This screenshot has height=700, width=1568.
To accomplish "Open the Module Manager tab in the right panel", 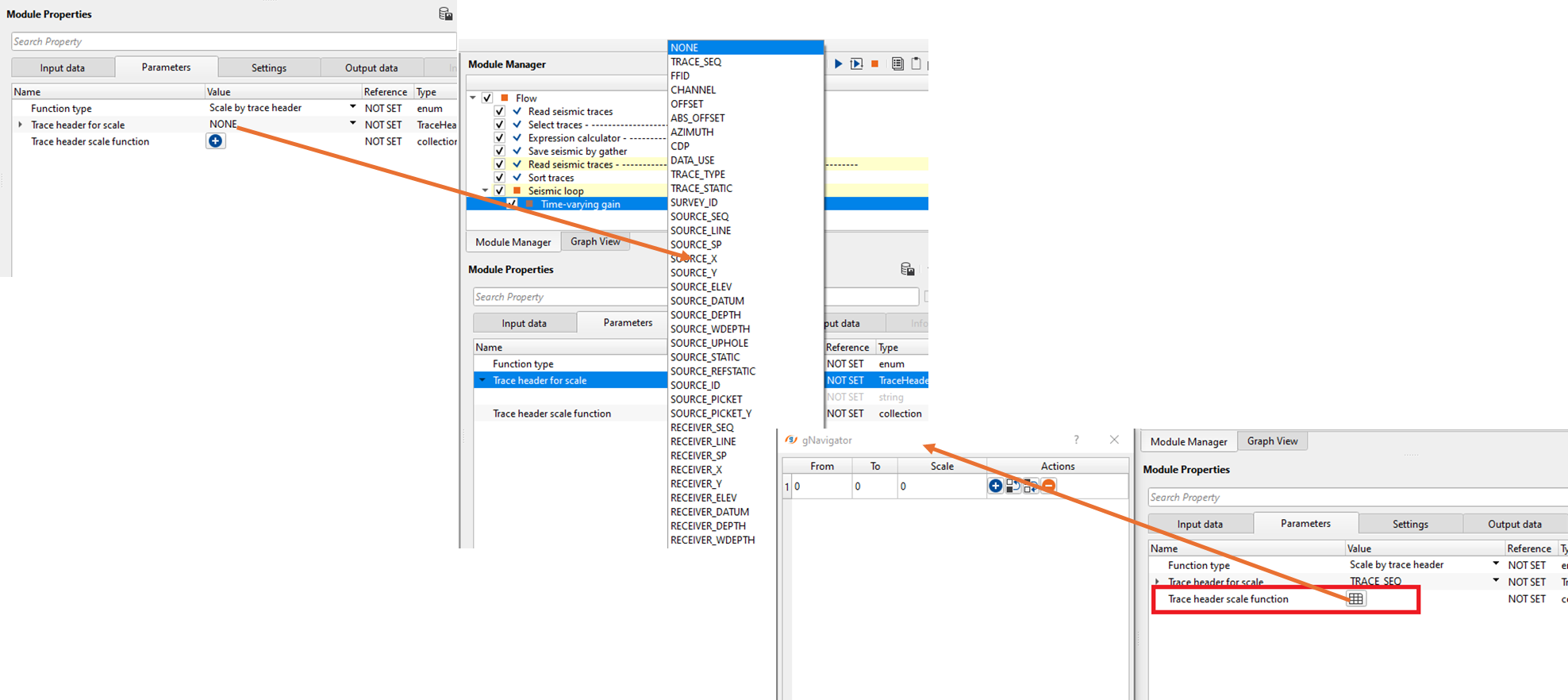I will [x=1189, y=441].
